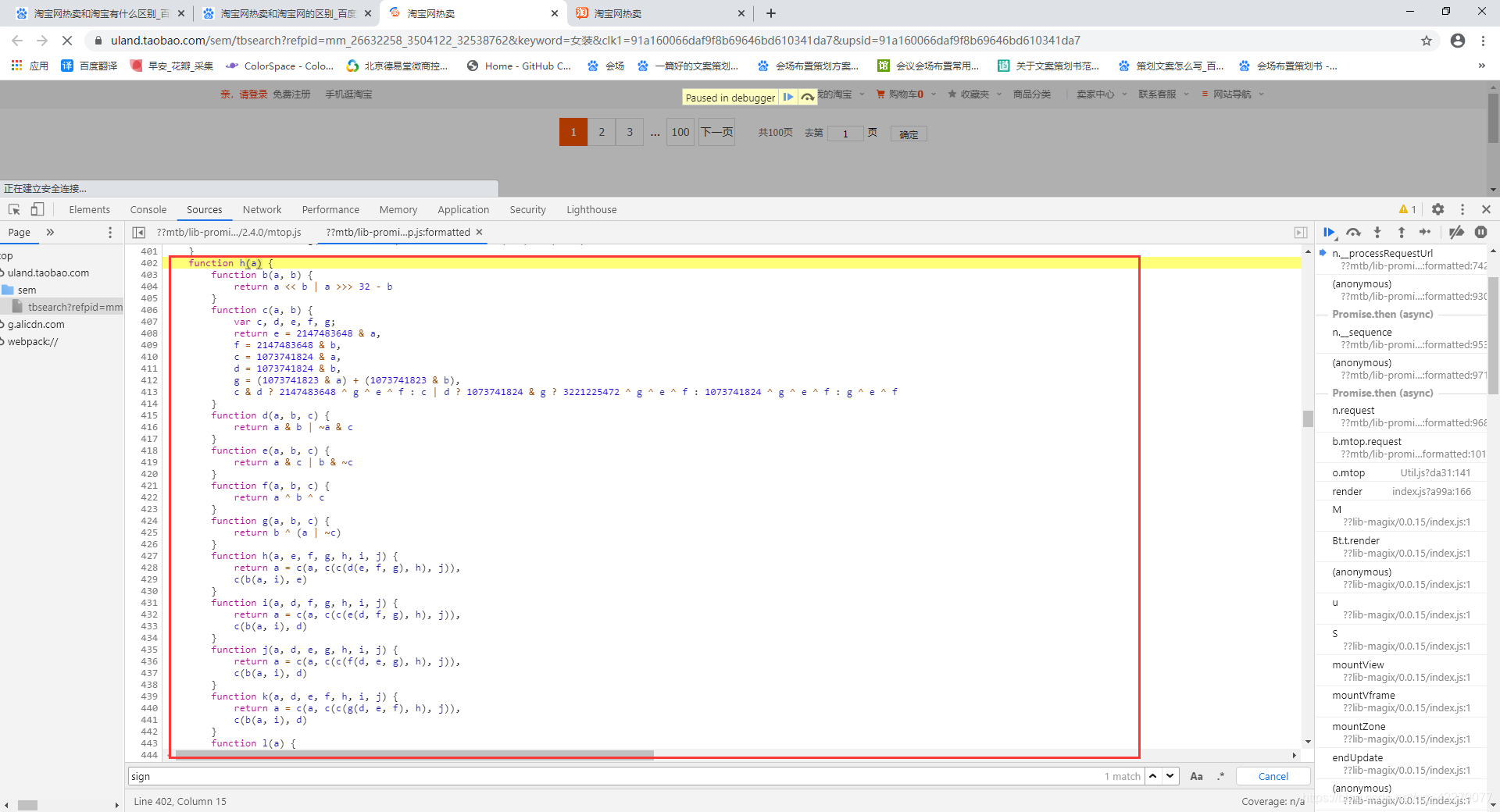1500x812 pixels.
Task: Open more options in Page navigator
Action: pos(109,232)
